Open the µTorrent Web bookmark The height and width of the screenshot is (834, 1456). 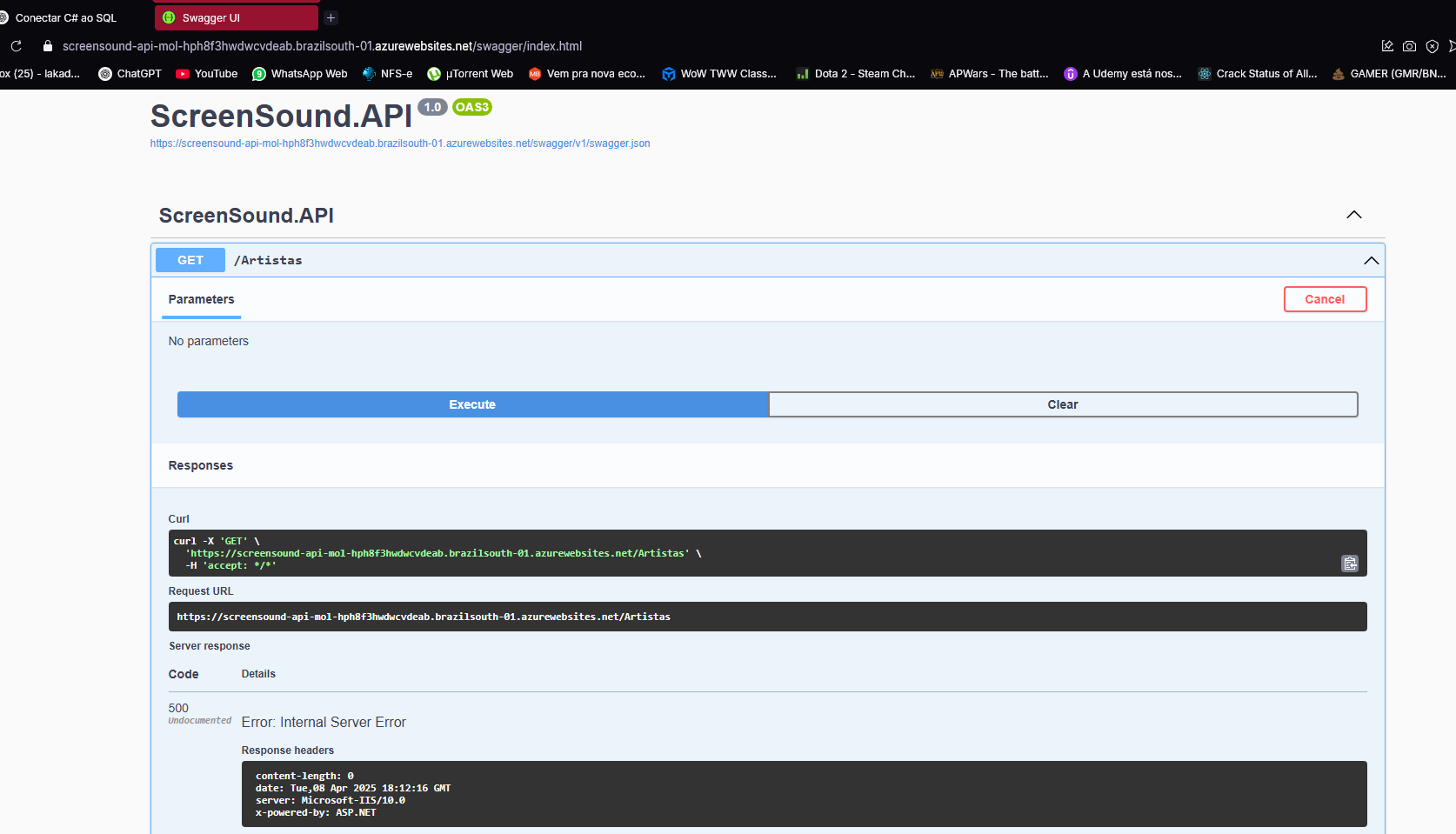pyautogui.click(x=470, y=74)
